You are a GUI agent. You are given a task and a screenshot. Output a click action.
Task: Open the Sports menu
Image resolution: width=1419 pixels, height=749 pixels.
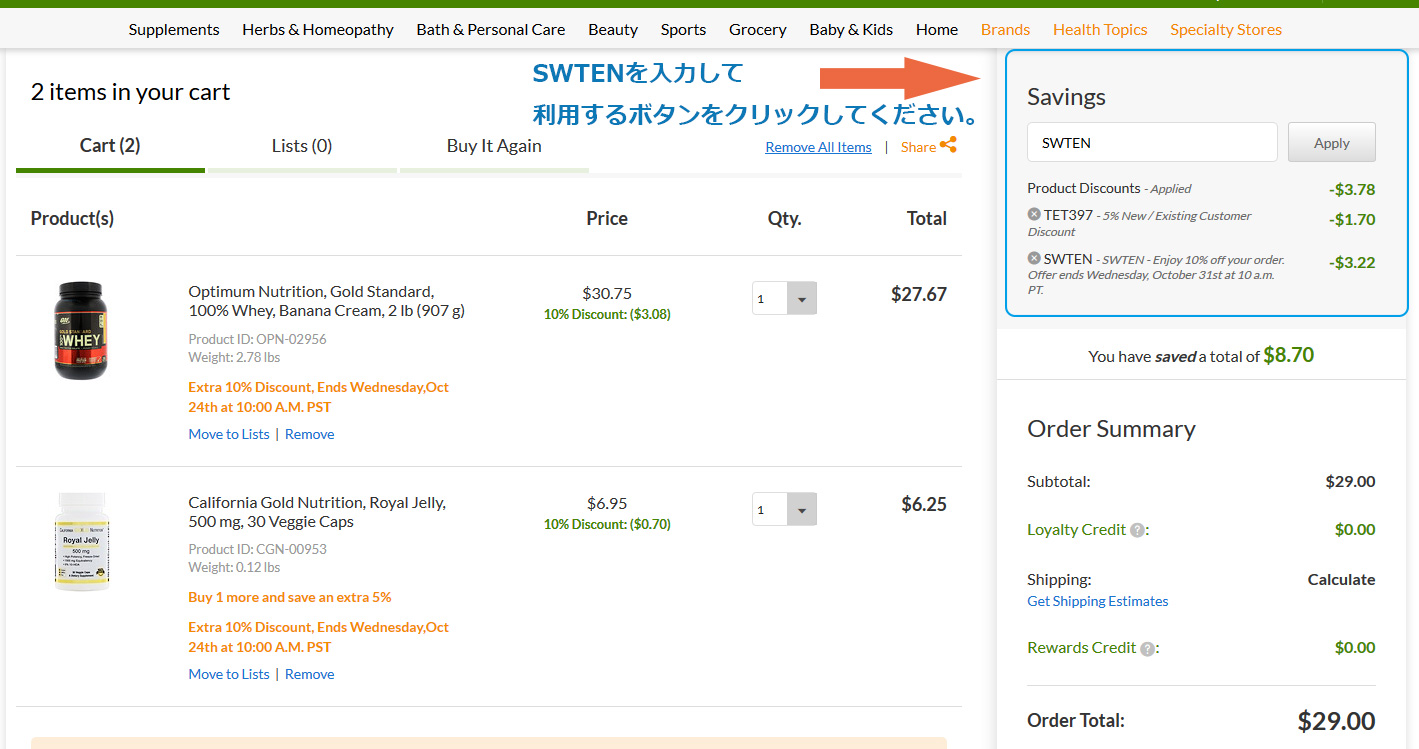coord(683,29)
